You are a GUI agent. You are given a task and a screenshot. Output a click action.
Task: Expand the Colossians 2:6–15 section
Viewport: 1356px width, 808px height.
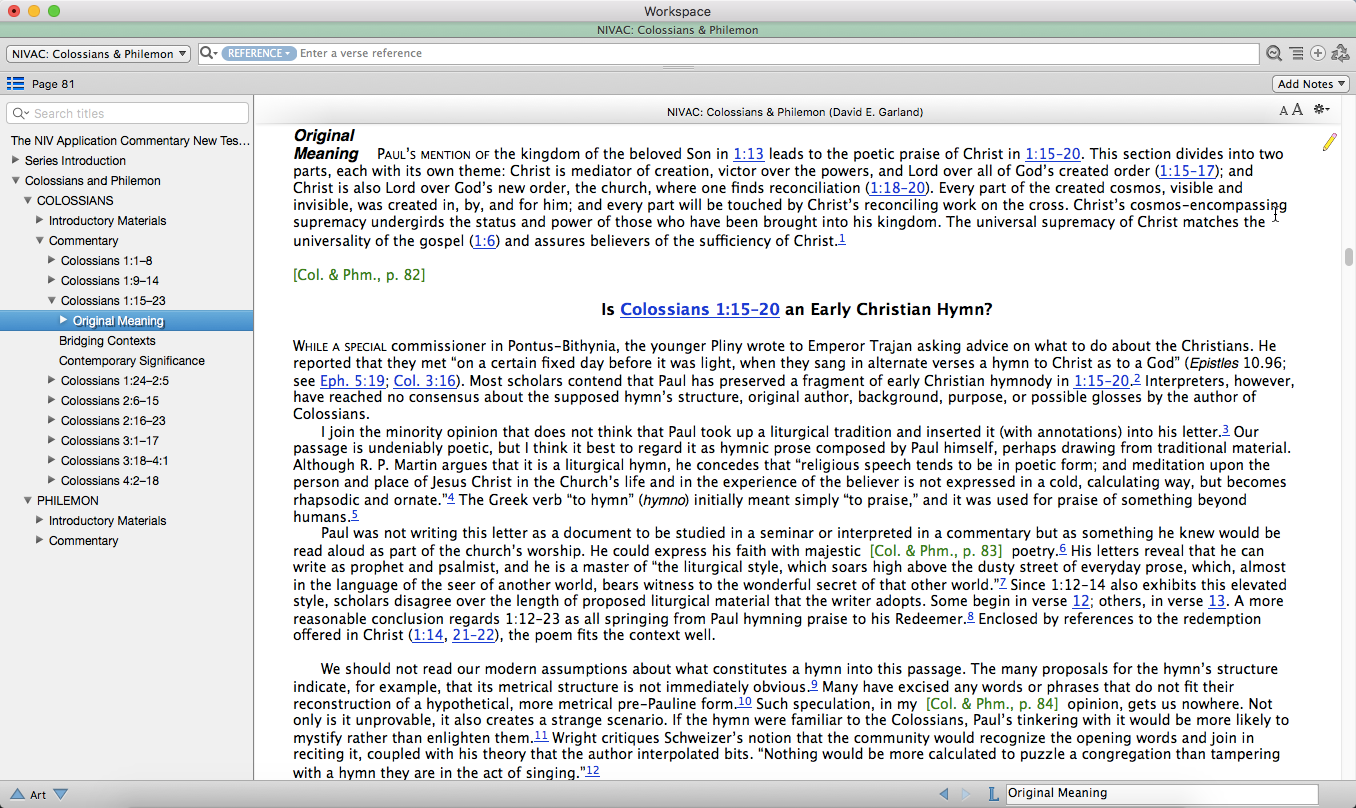52,401
